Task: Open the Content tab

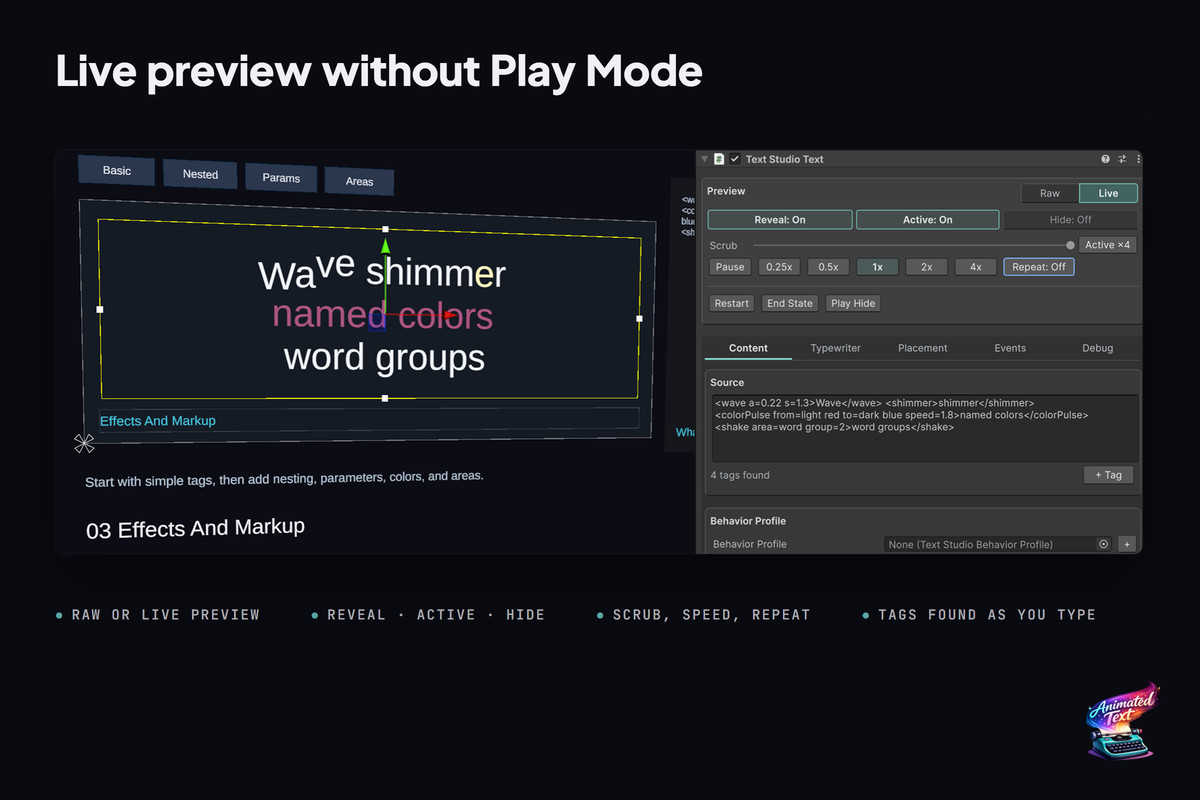Action: click(x=748, y=348)
